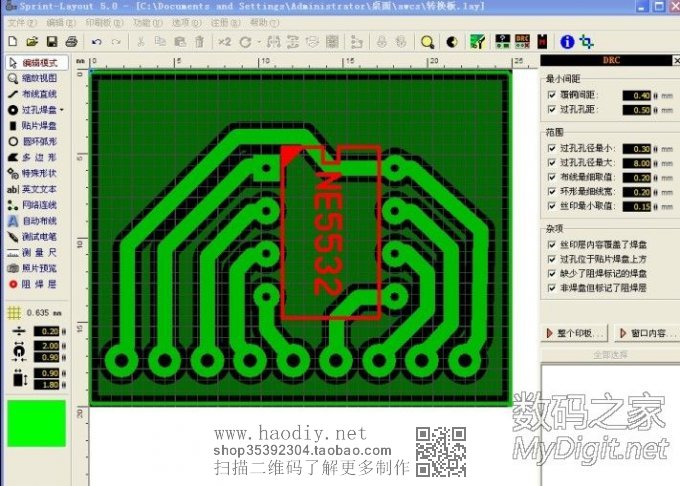Screen dimensions: 680x486
Task: Click the bright green layer color swatch
Action: [x=36, y=424]
